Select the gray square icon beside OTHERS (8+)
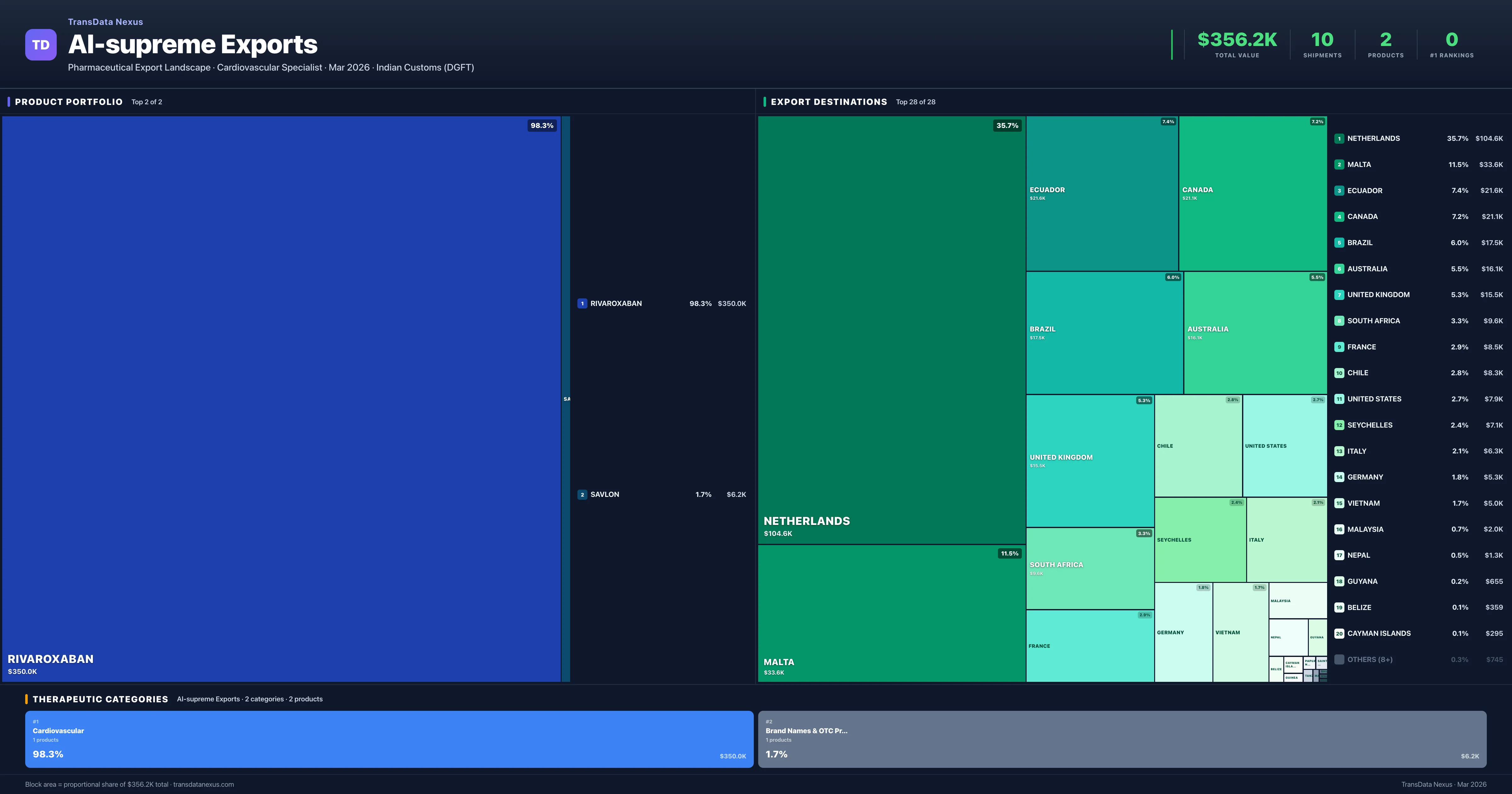 click(1339, 659)
